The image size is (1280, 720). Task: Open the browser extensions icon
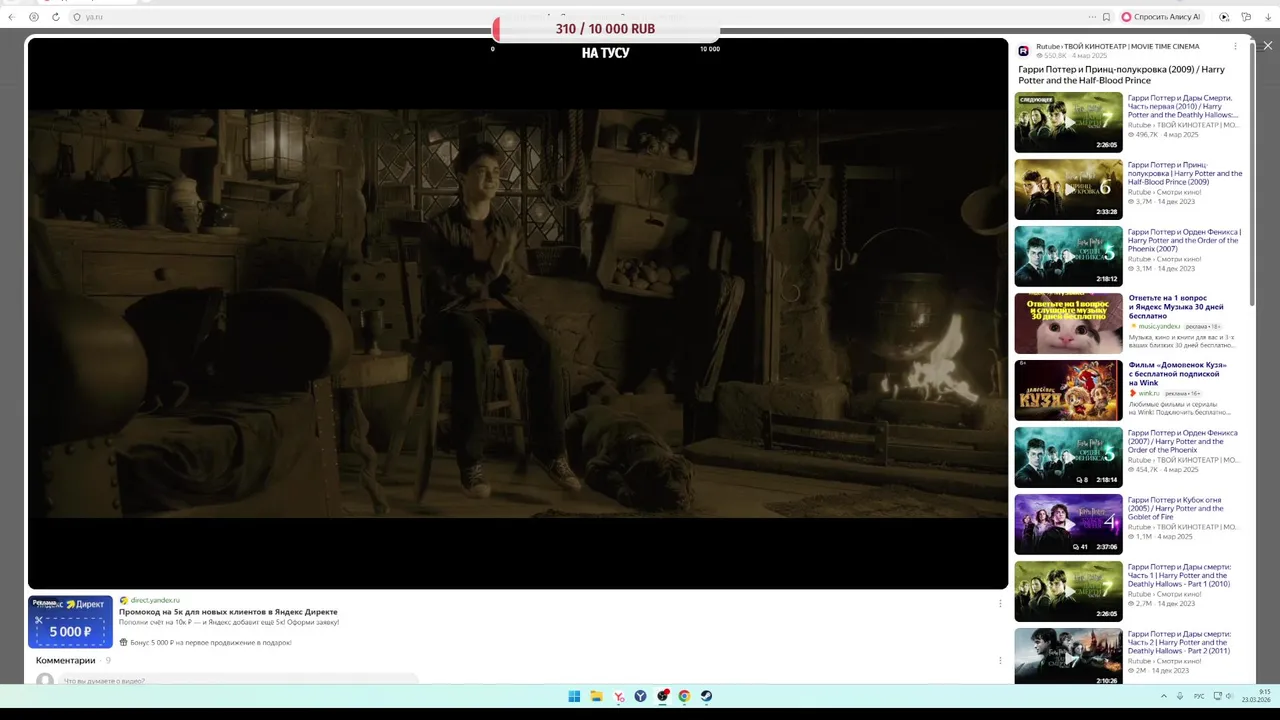click(x=1246, y=17)
